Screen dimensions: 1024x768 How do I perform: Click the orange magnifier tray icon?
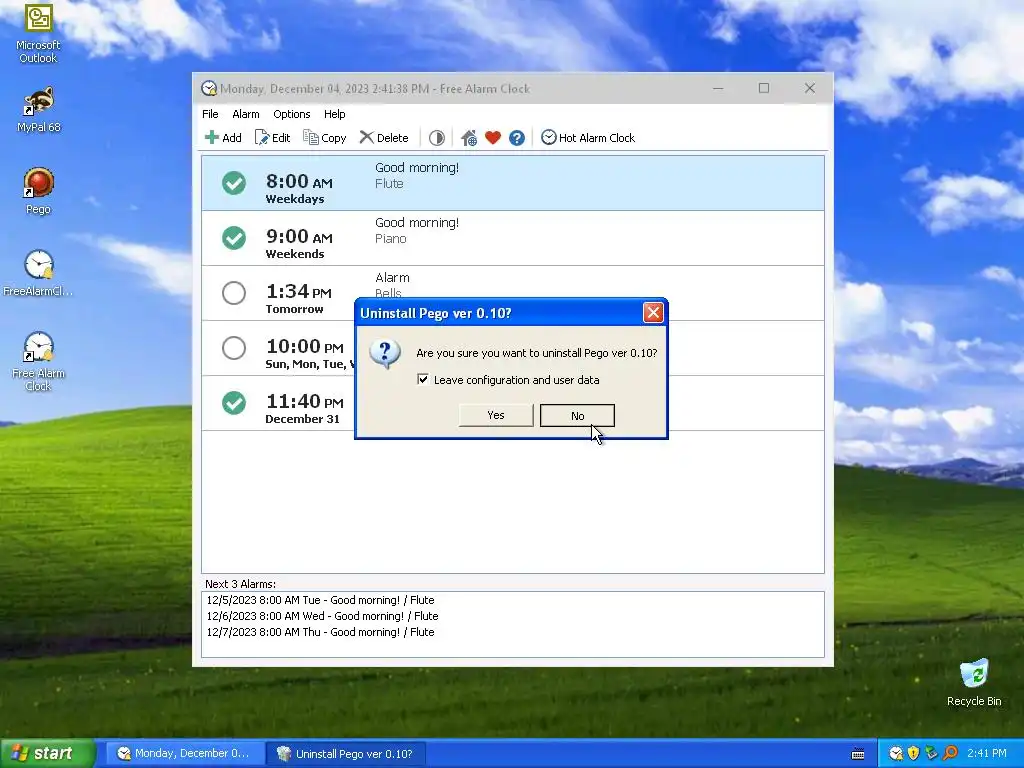pyautogui.click(x=950, y=754)
